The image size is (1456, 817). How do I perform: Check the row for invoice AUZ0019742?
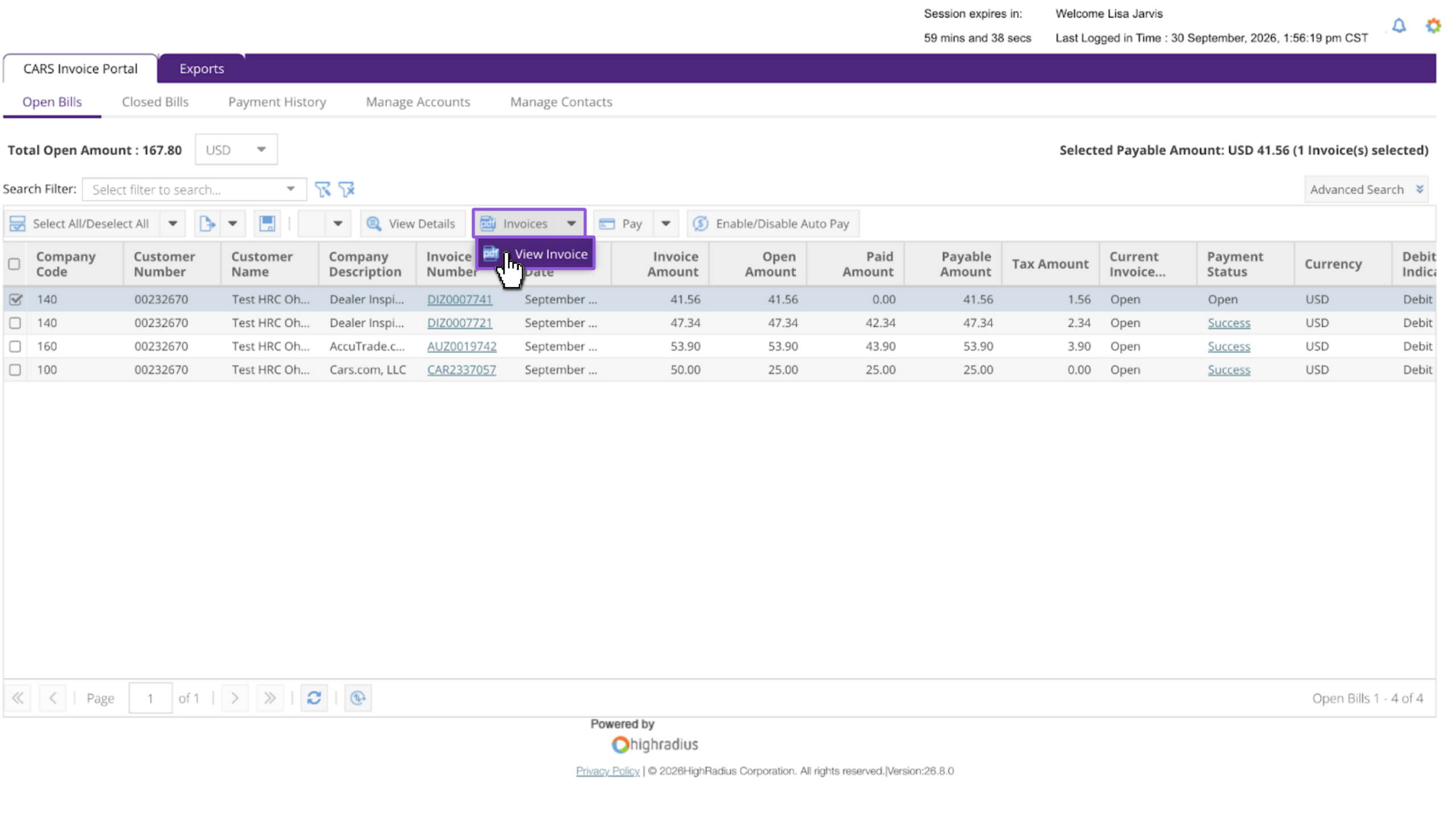click(15, 346)
